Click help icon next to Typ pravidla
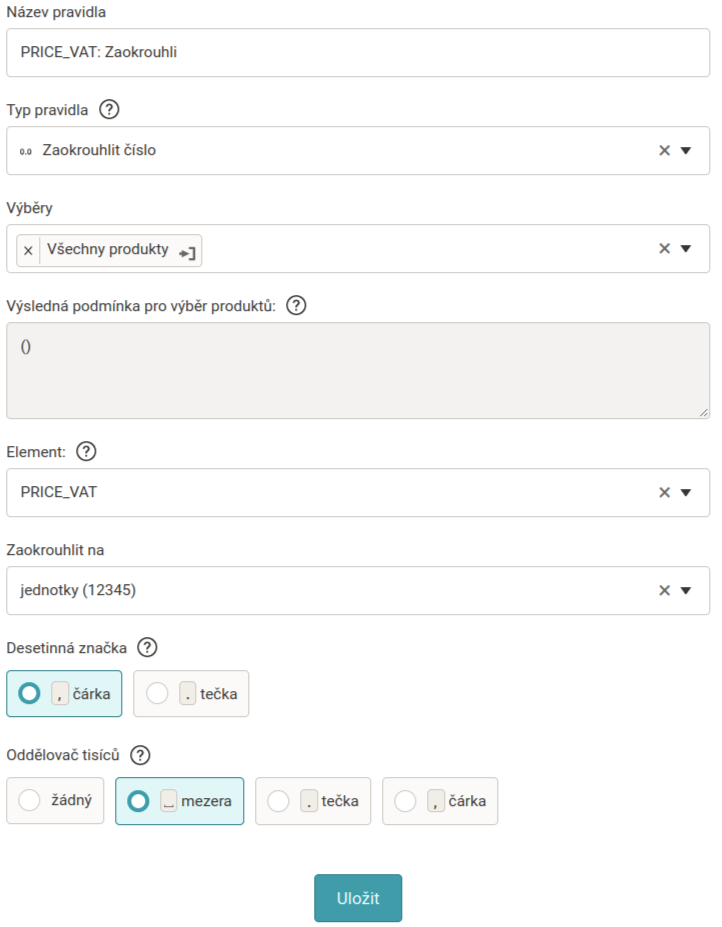The image size is (722, 927). click(x=110, y=109)
